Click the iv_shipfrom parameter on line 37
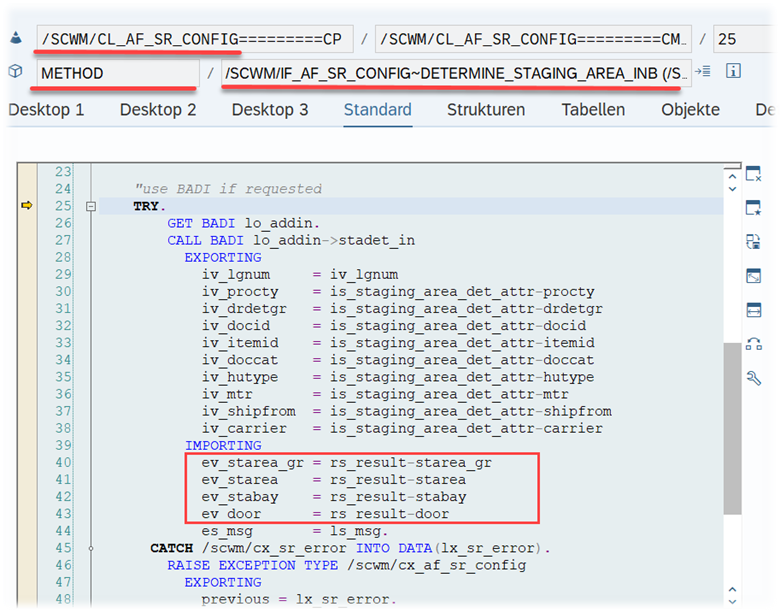The image size is (780, 613). [248, 411]
